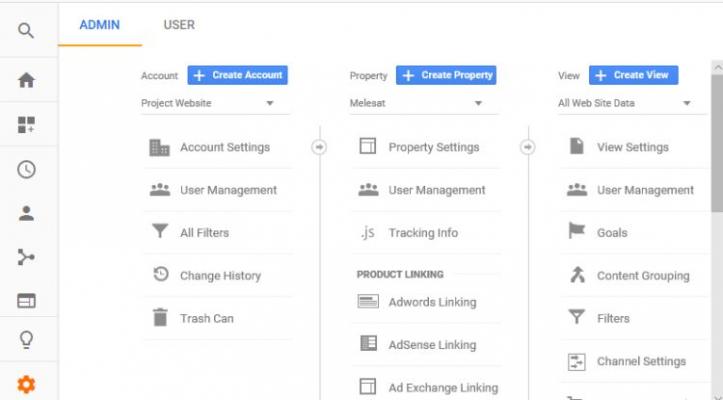Open View Settings link
This screenshot has height=400, width=723.
click(633, 148)
